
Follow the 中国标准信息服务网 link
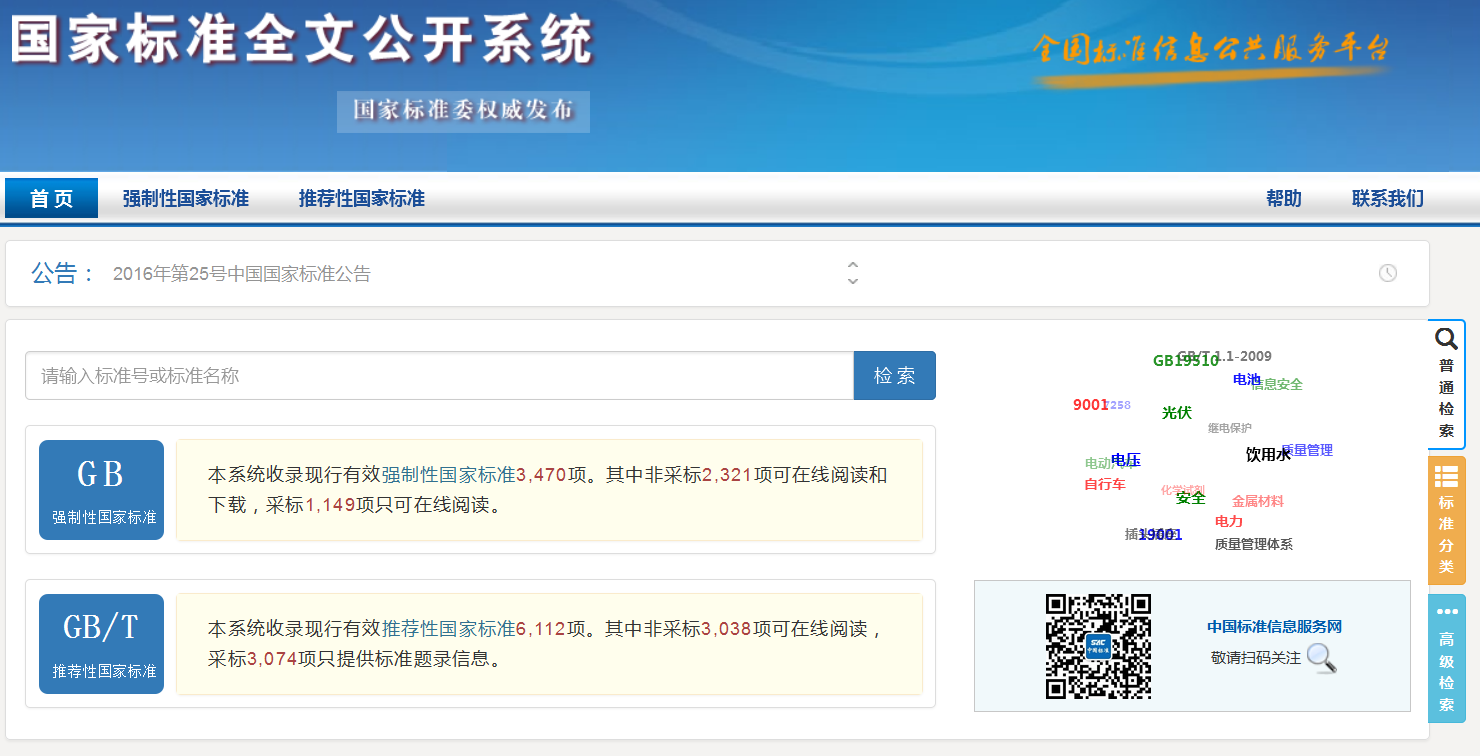click(x=1272, y=627)
